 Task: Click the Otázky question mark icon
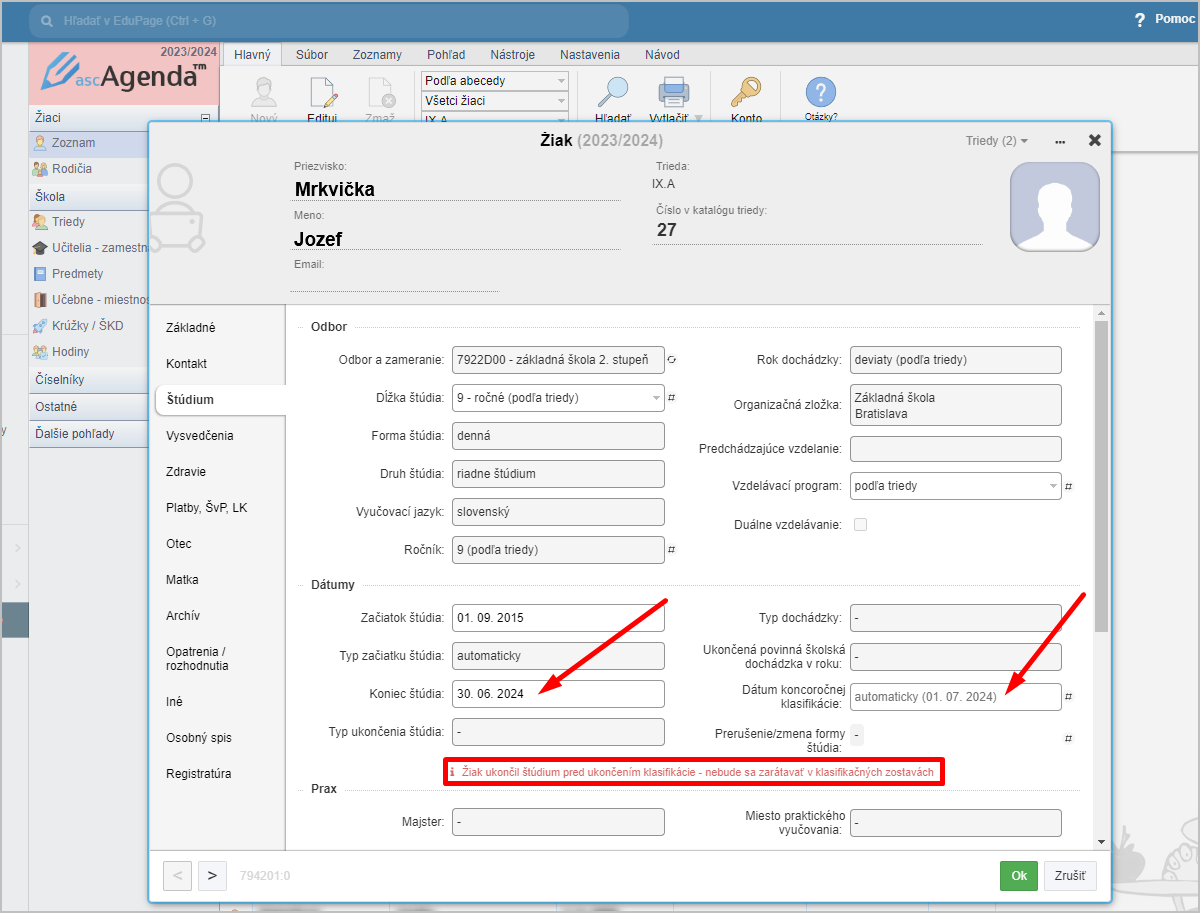pyautogui.click(x=820, y=93)
